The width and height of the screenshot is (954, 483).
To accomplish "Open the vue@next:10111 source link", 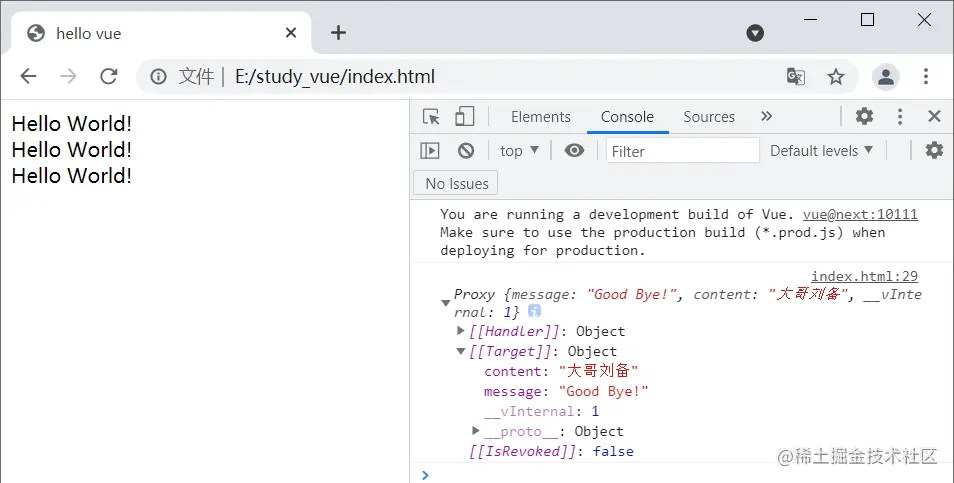I will [x=860, y=214].
